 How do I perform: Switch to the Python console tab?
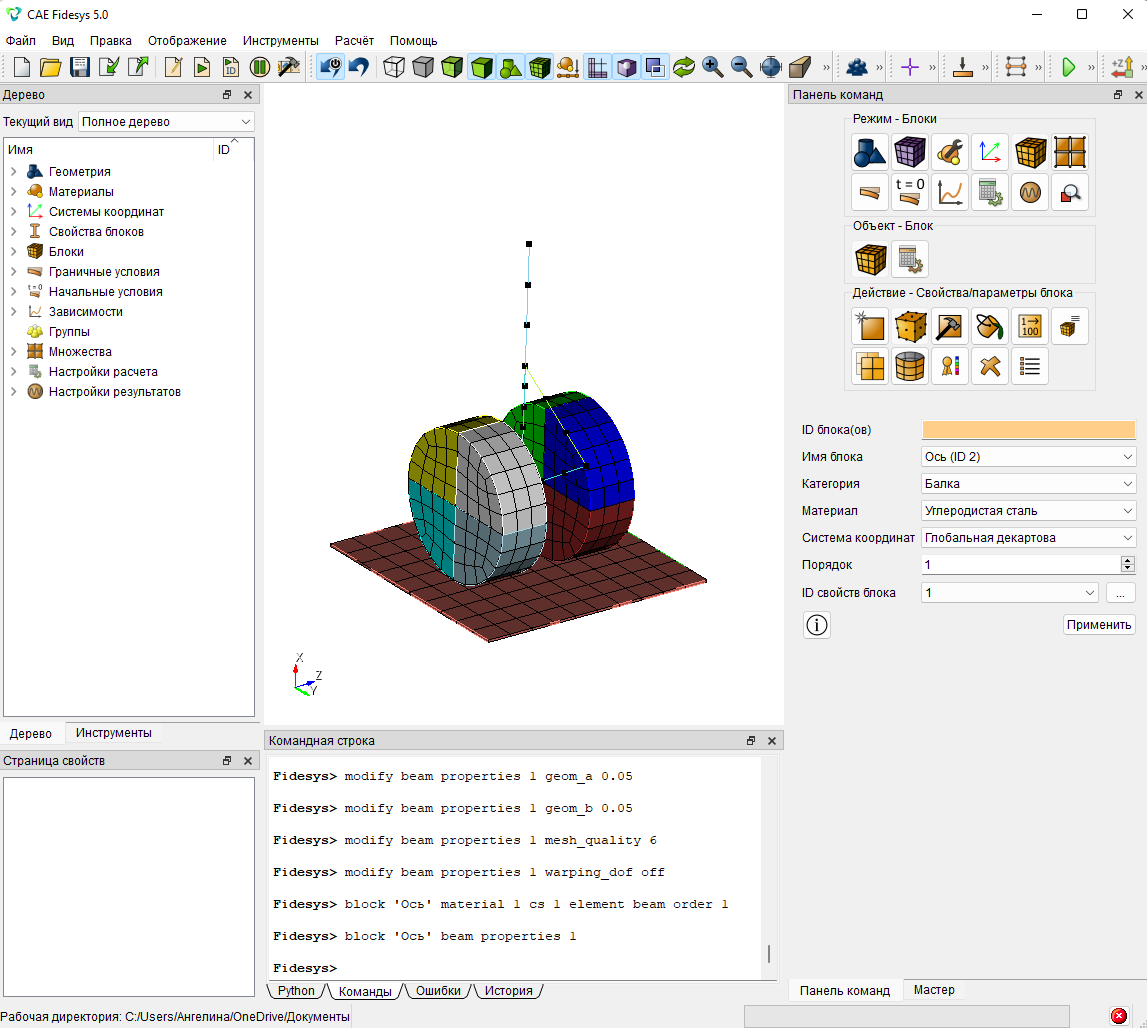click(296, 991)
